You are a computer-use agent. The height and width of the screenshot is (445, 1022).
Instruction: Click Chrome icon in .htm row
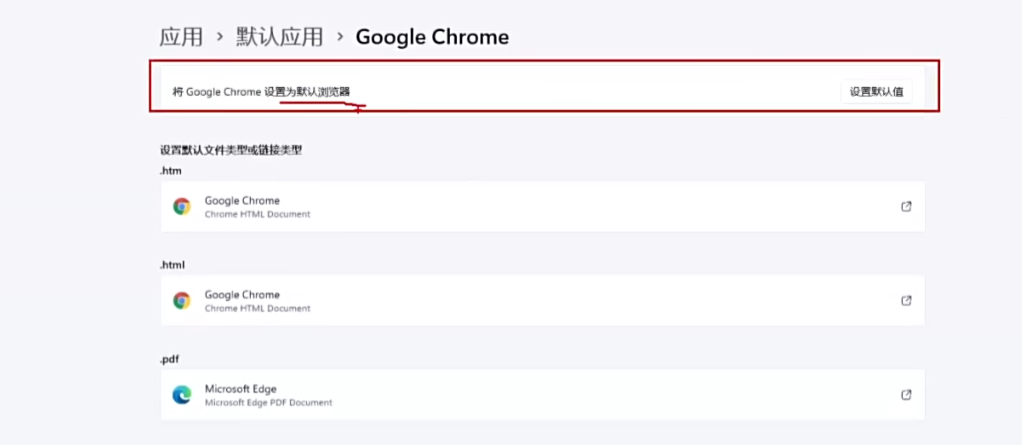click(182, 207)
